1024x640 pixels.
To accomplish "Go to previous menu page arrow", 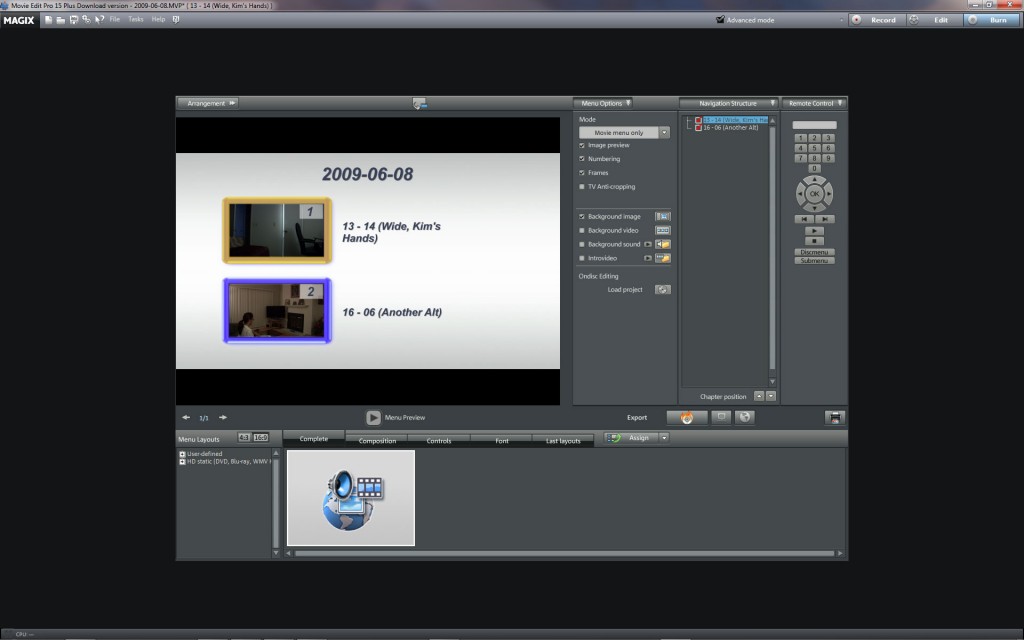I will (186, 417).
